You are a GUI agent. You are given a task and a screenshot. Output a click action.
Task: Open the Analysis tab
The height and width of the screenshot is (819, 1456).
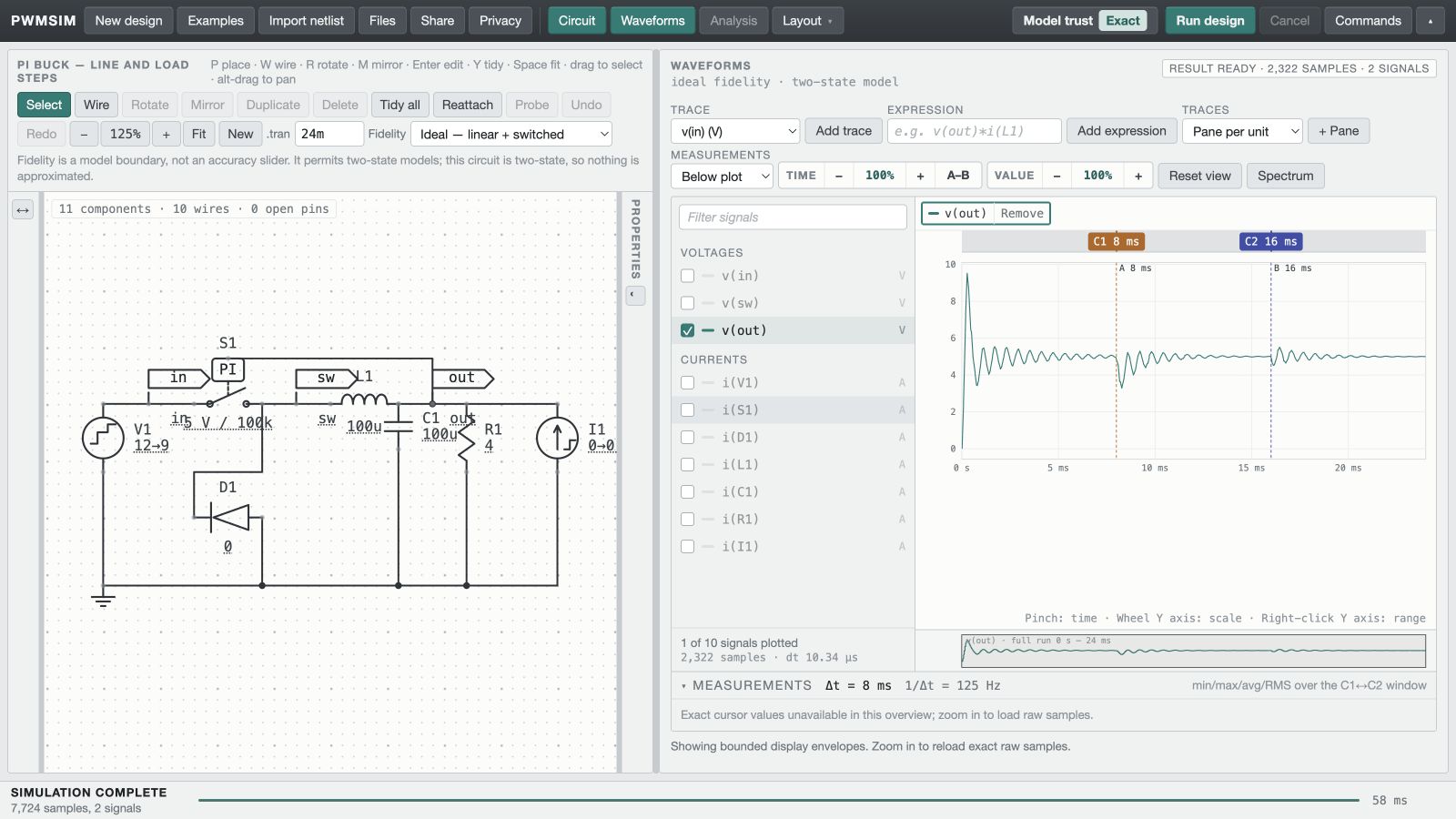coord(733,21)
